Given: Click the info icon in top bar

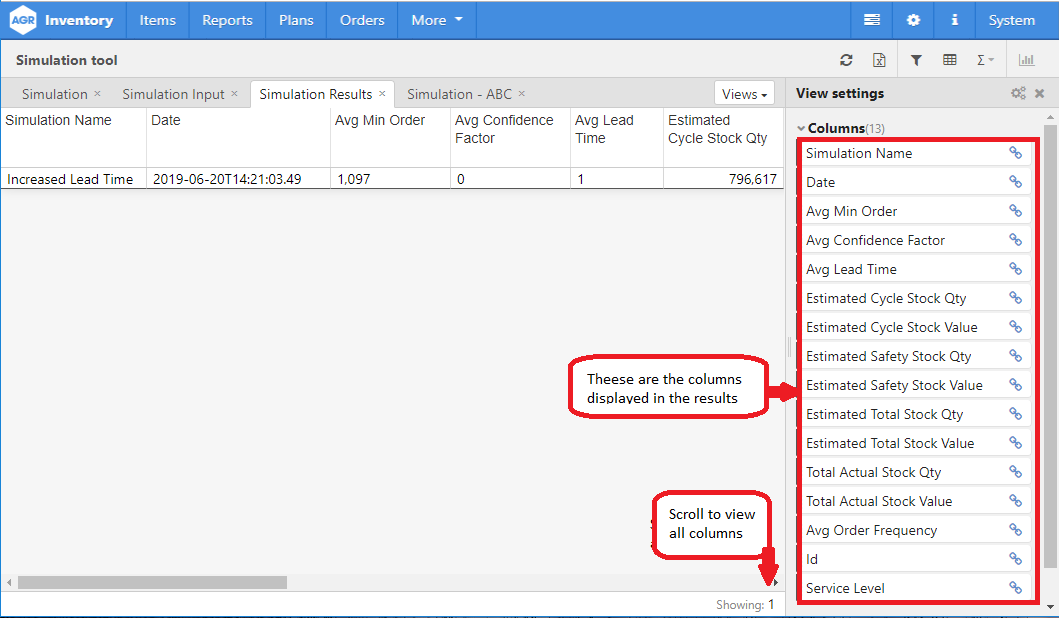Looking at the screenshot, I should pyautogui.click(x=954, y=20).
